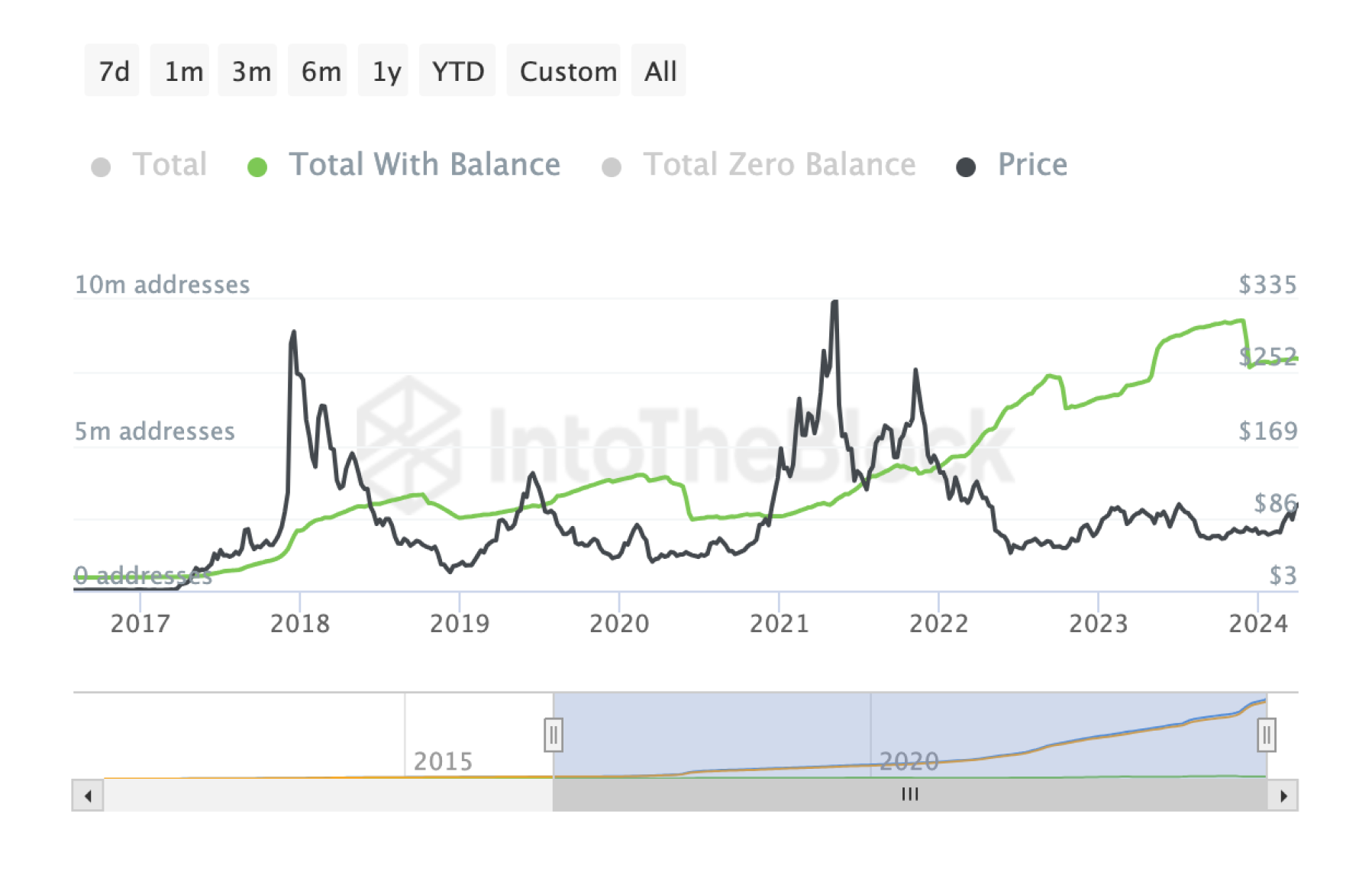Click the horizontal scrollbar thumb grip
The image size is (1372, 875).
click(x=909, y=795)
